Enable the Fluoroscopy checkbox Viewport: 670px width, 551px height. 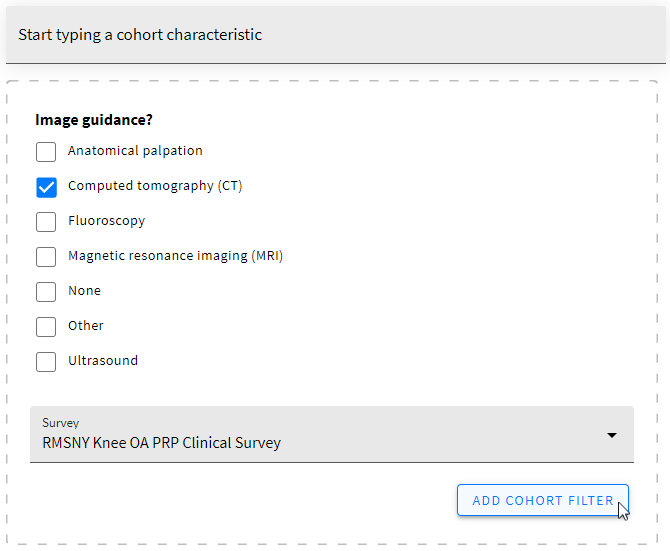pyautogui.click(x=46, y=222)
